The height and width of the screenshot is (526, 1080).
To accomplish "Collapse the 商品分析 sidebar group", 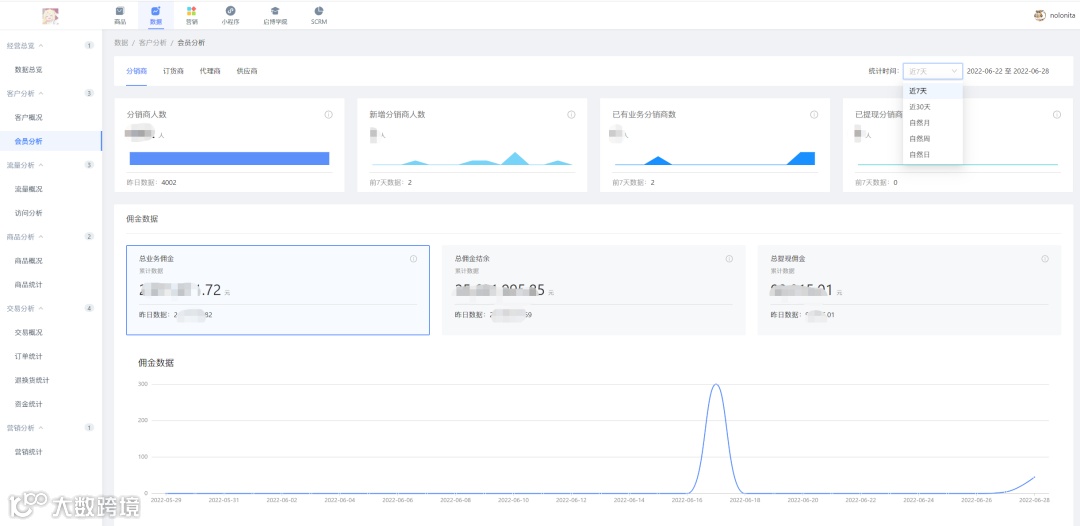I will tap(41, 237).
